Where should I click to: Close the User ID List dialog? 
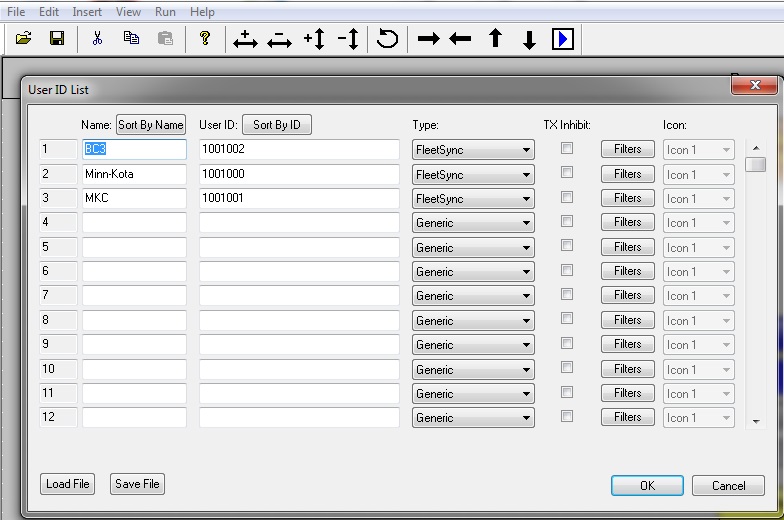coord(755,85)
